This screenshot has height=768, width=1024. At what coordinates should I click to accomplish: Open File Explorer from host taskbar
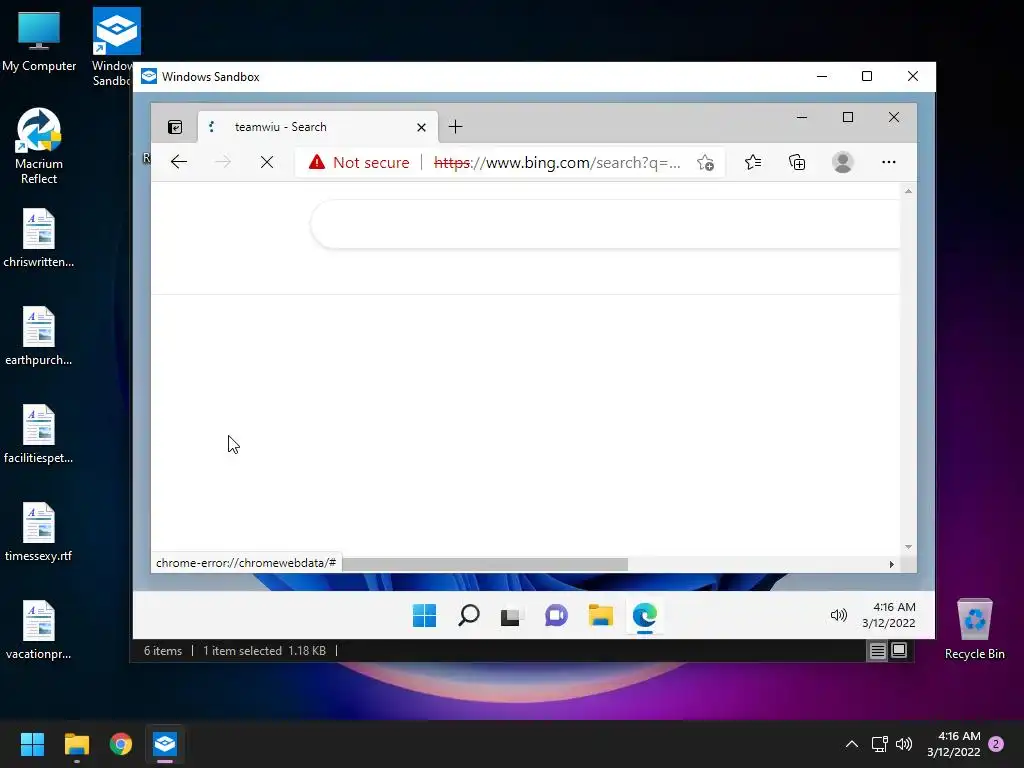(76, 744)
